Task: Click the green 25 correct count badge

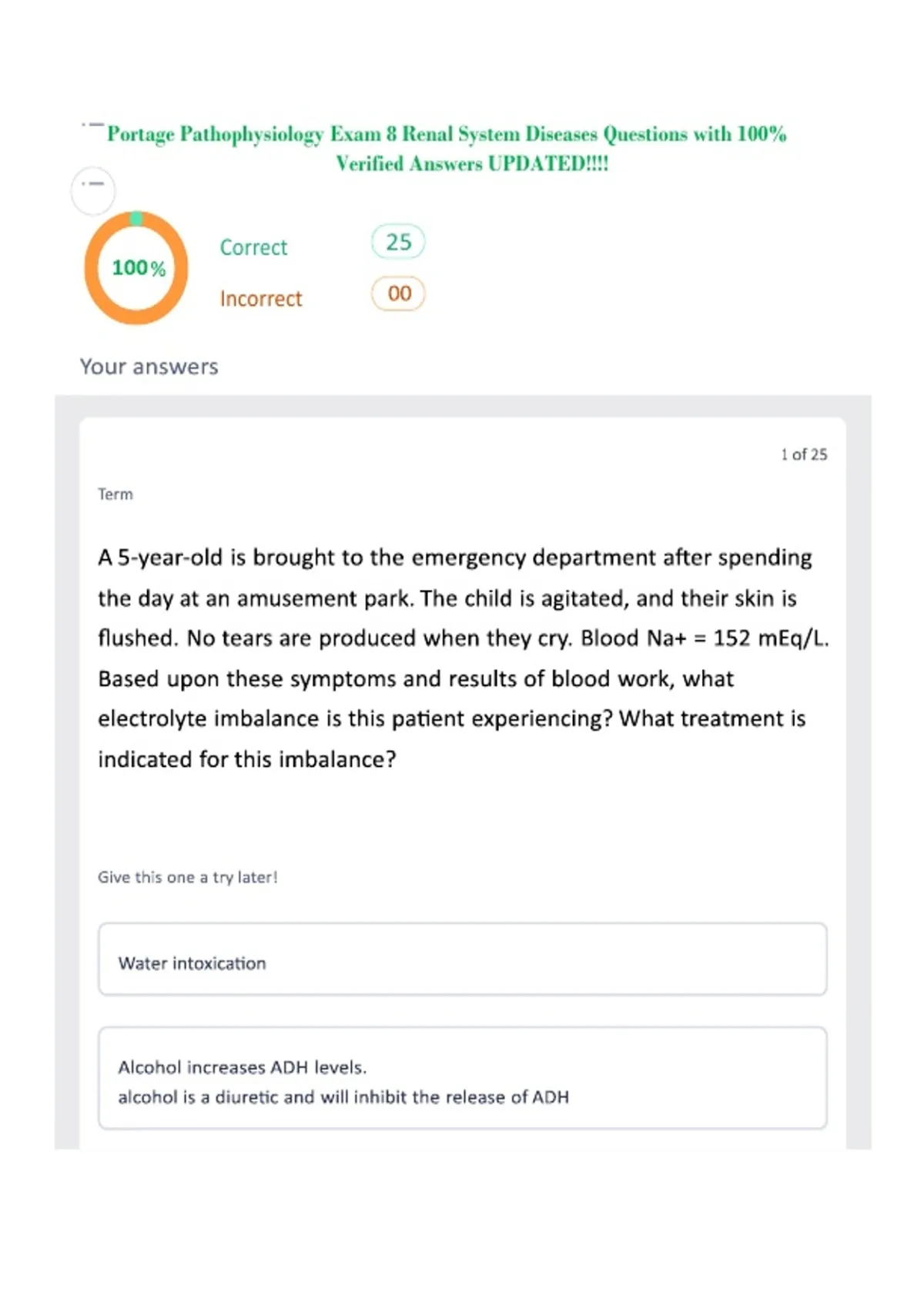Action: pyautogui.click(x=398, y=242)
